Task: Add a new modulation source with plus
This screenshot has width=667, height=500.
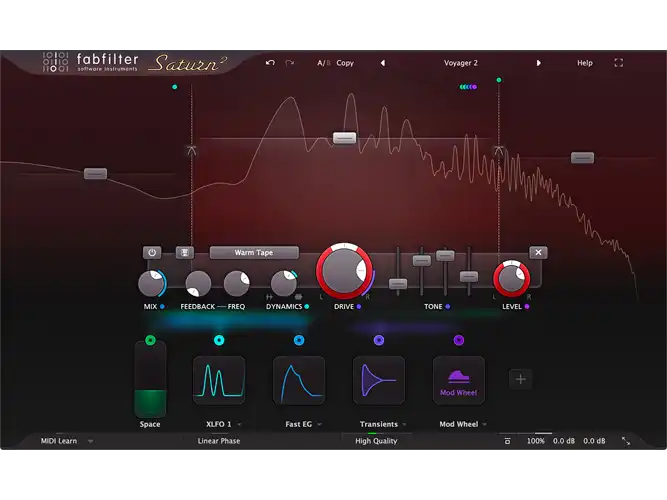Action: [x=521, y=379]
